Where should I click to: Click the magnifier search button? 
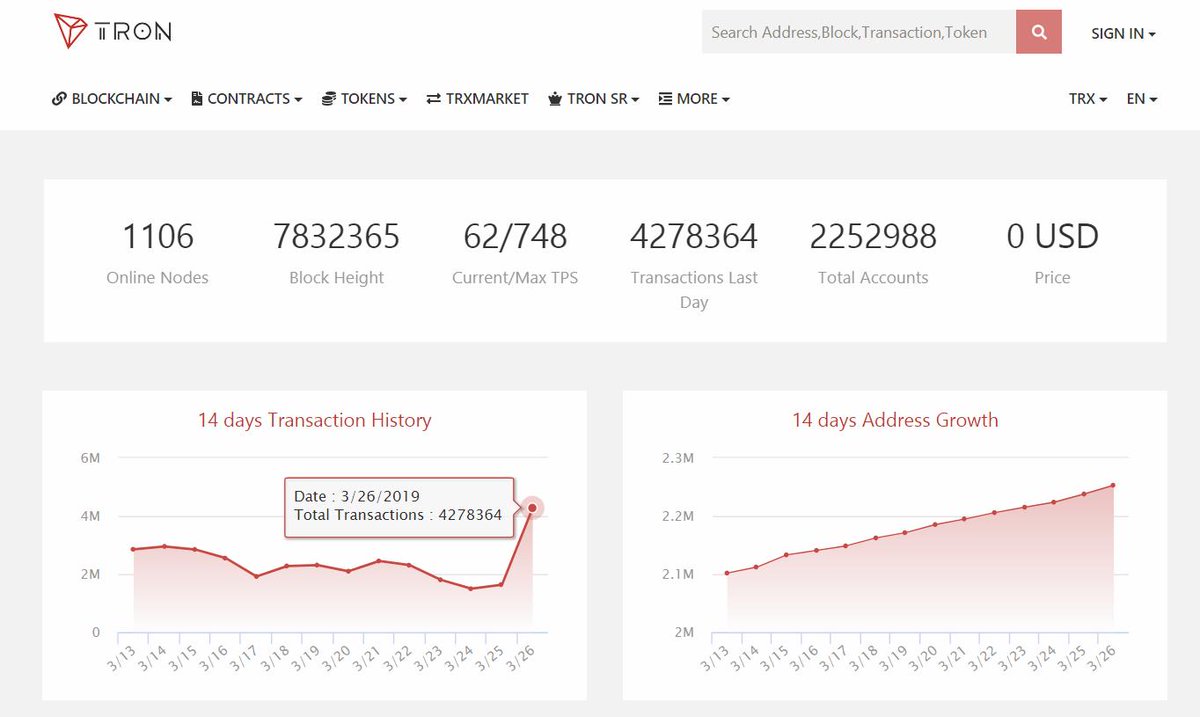click(x=1039, y=32)
